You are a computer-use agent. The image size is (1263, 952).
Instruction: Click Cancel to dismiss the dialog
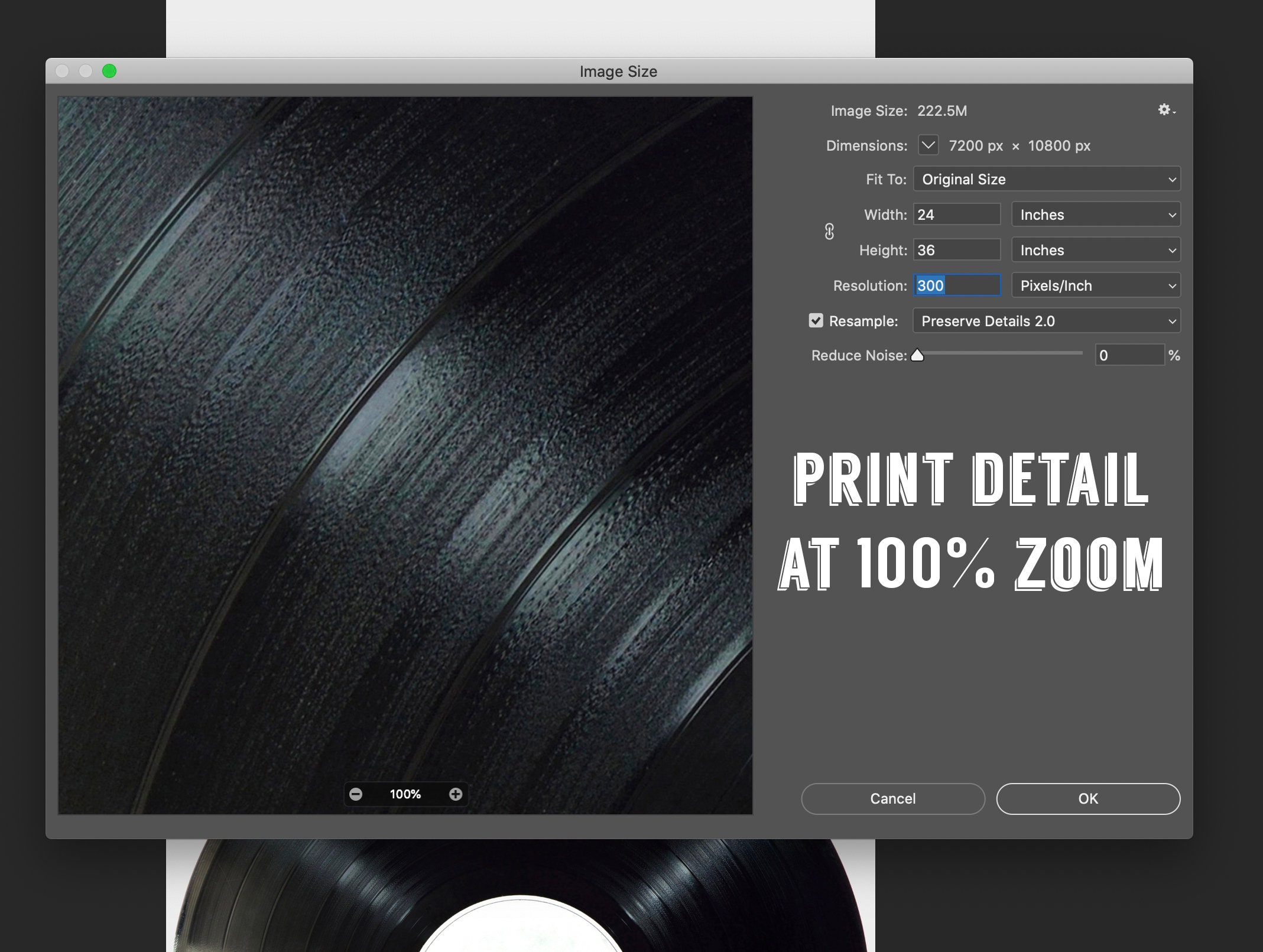(x=892, y=798)
